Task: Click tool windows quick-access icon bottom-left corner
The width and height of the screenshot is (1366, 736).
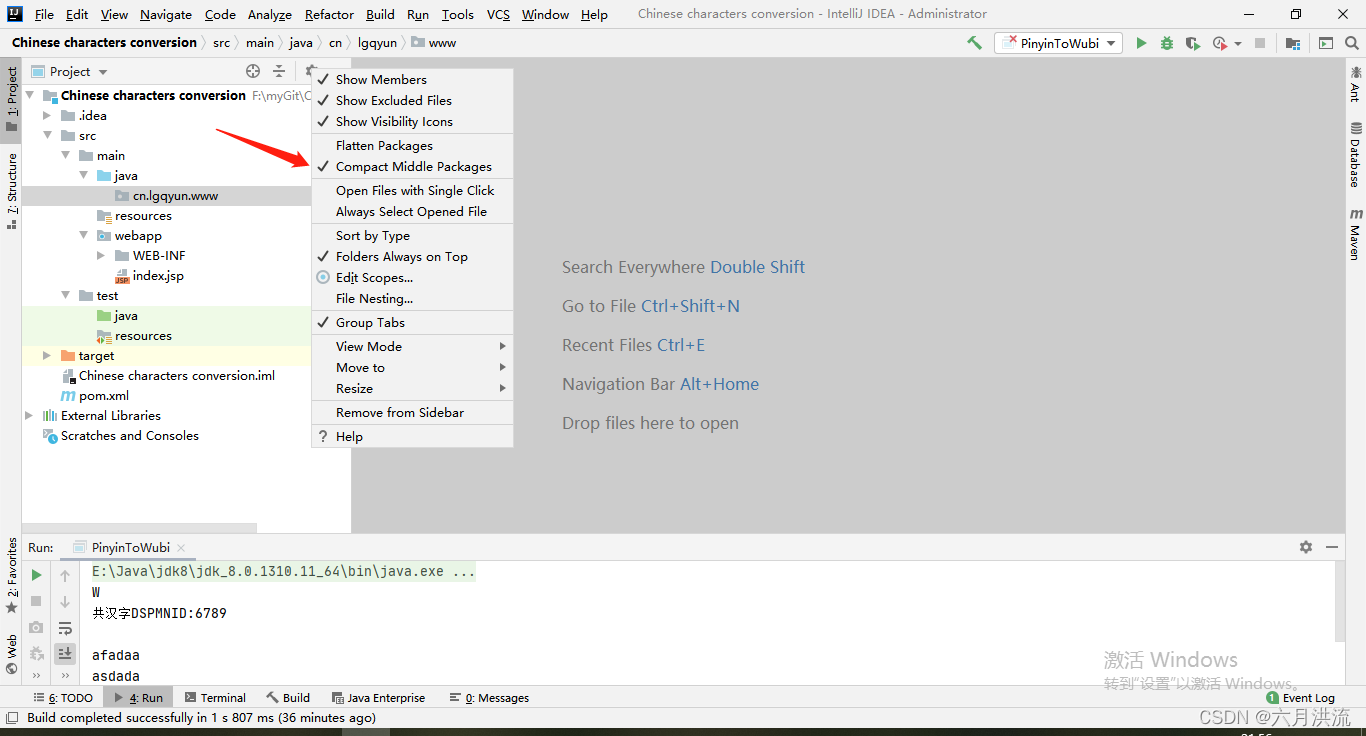Action: pos(11,717)
